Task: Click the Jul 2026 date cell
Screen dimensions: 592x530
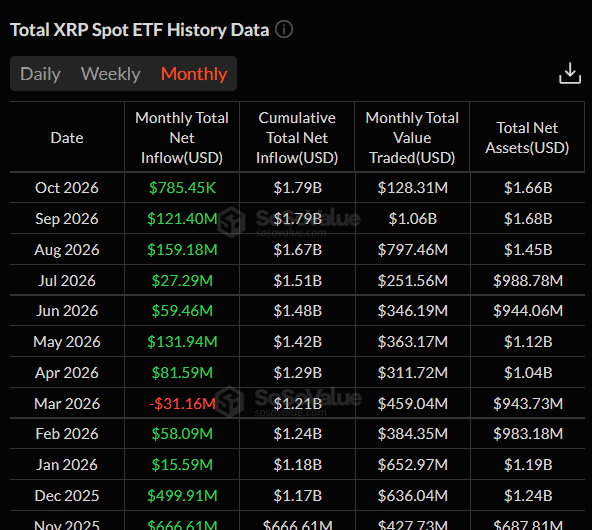Action: tap(67, 280)
